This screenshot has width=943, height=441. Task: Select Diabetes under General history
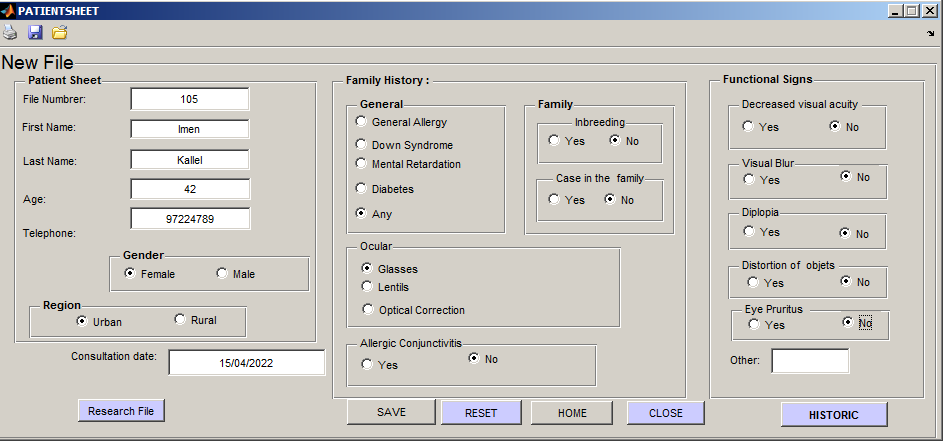coord(361,188)
